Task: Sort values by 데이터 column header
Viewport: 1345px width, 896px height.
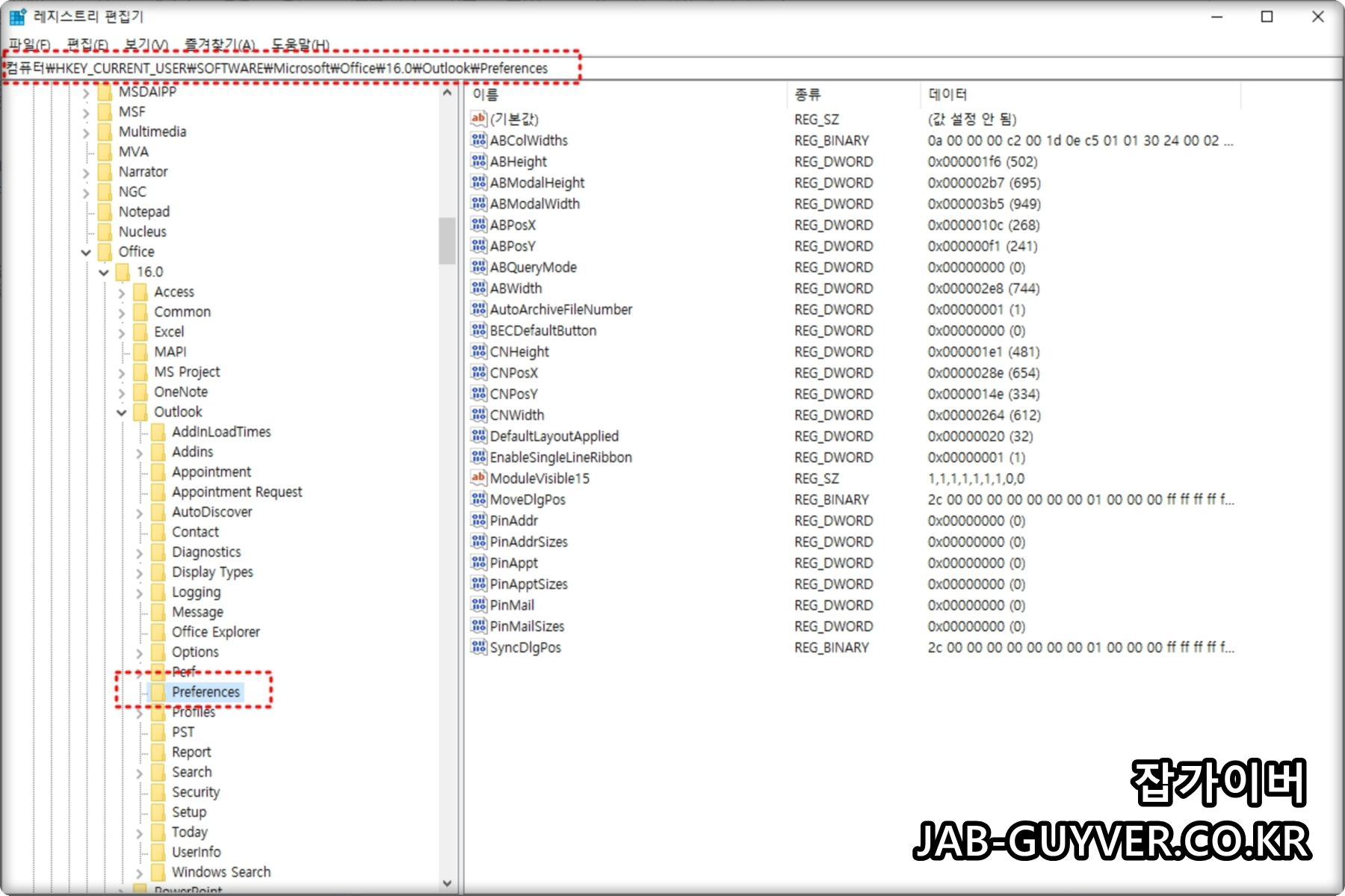Action: click(1080, 94)
